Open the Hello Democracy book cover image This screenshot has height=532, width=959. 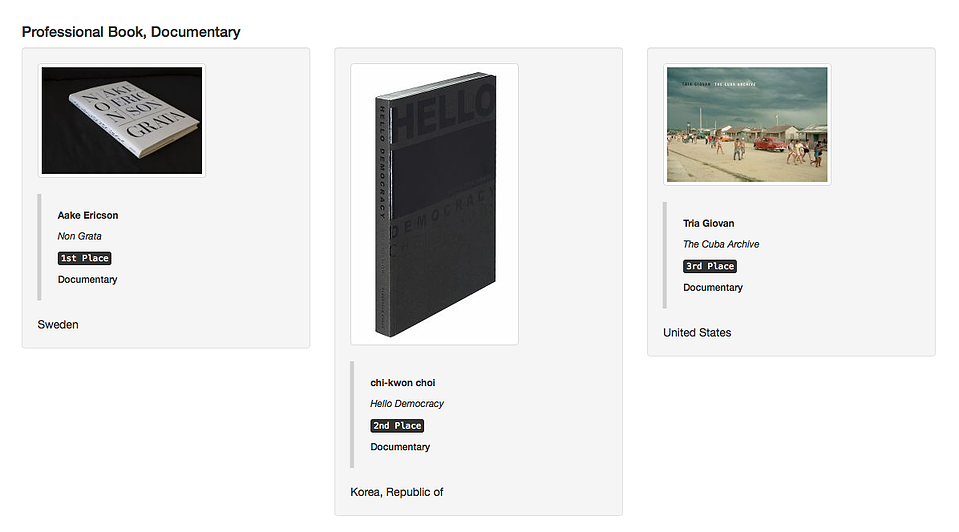tap(434, 204)
